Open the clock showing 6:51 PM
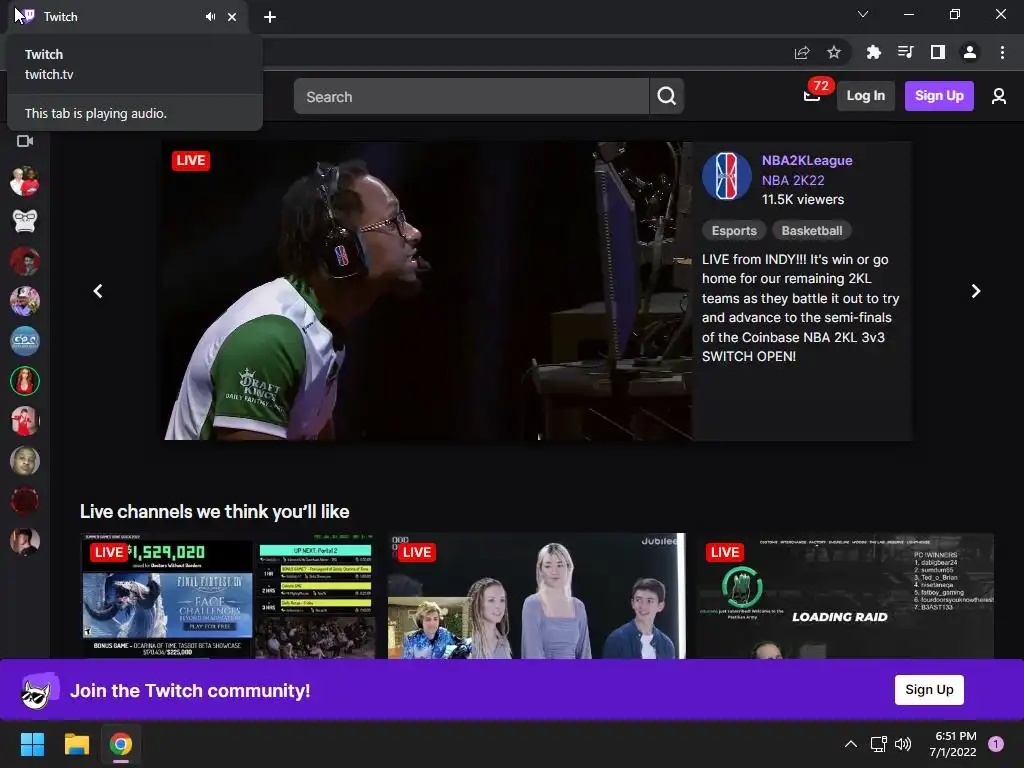 tap(953, 744)
